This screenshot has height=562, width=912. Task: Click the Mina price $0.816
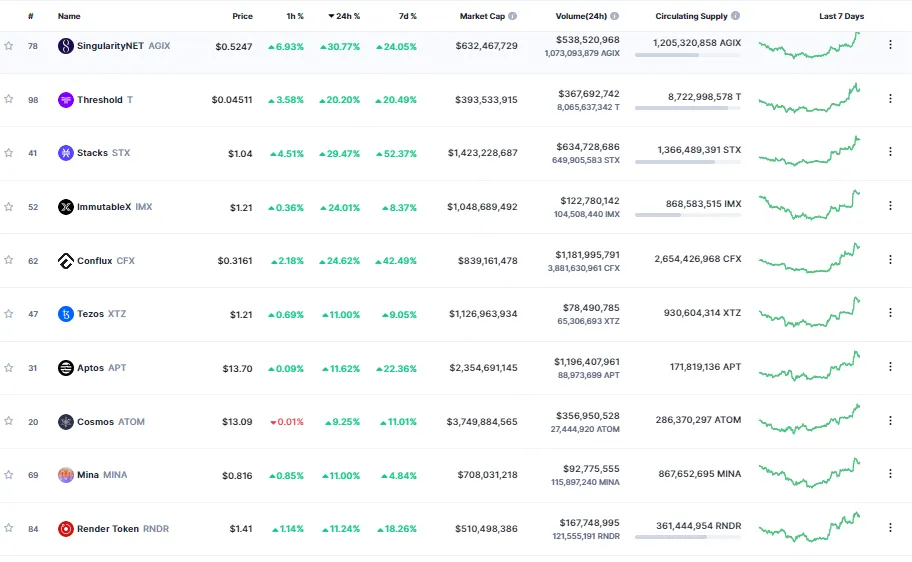[237, 475]
